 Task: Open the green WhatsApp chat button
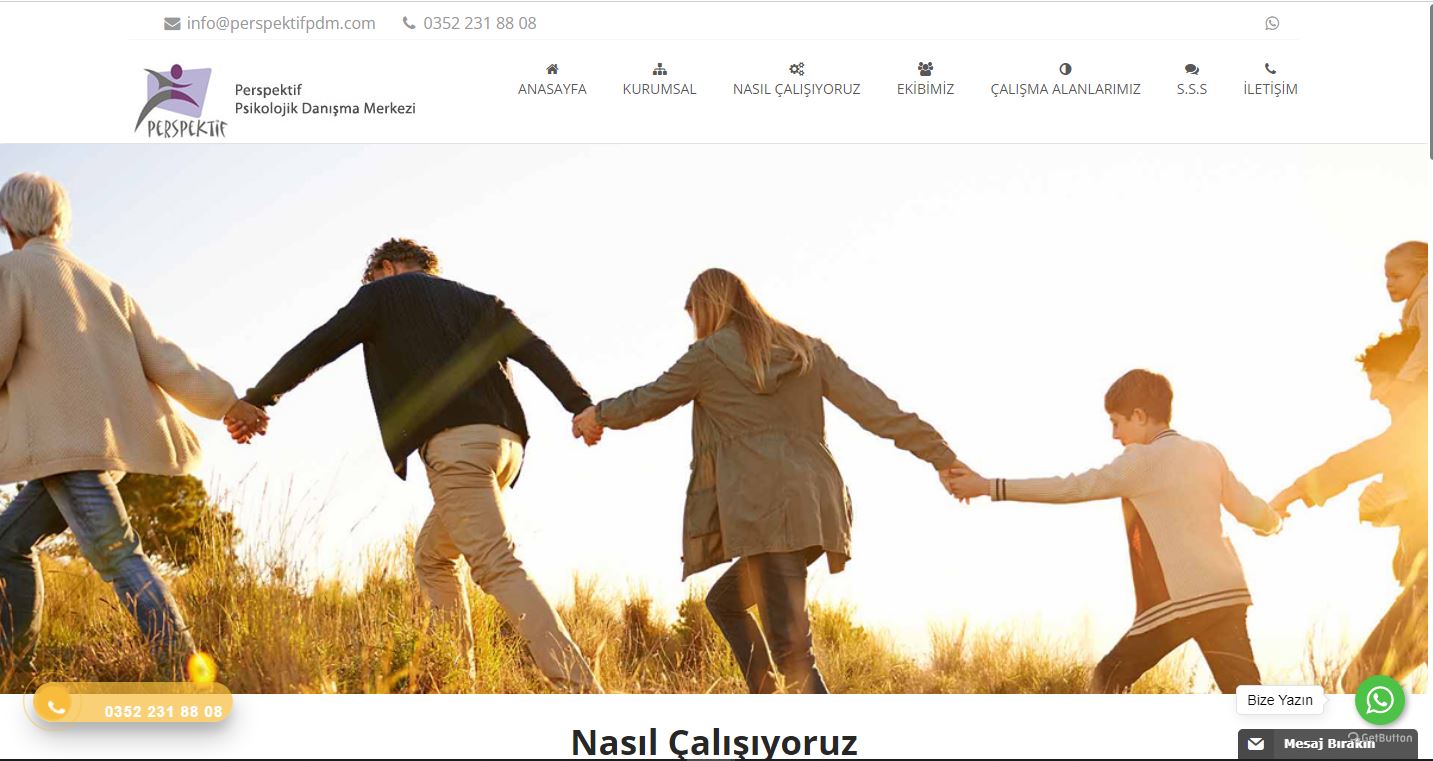[1380, 700]
